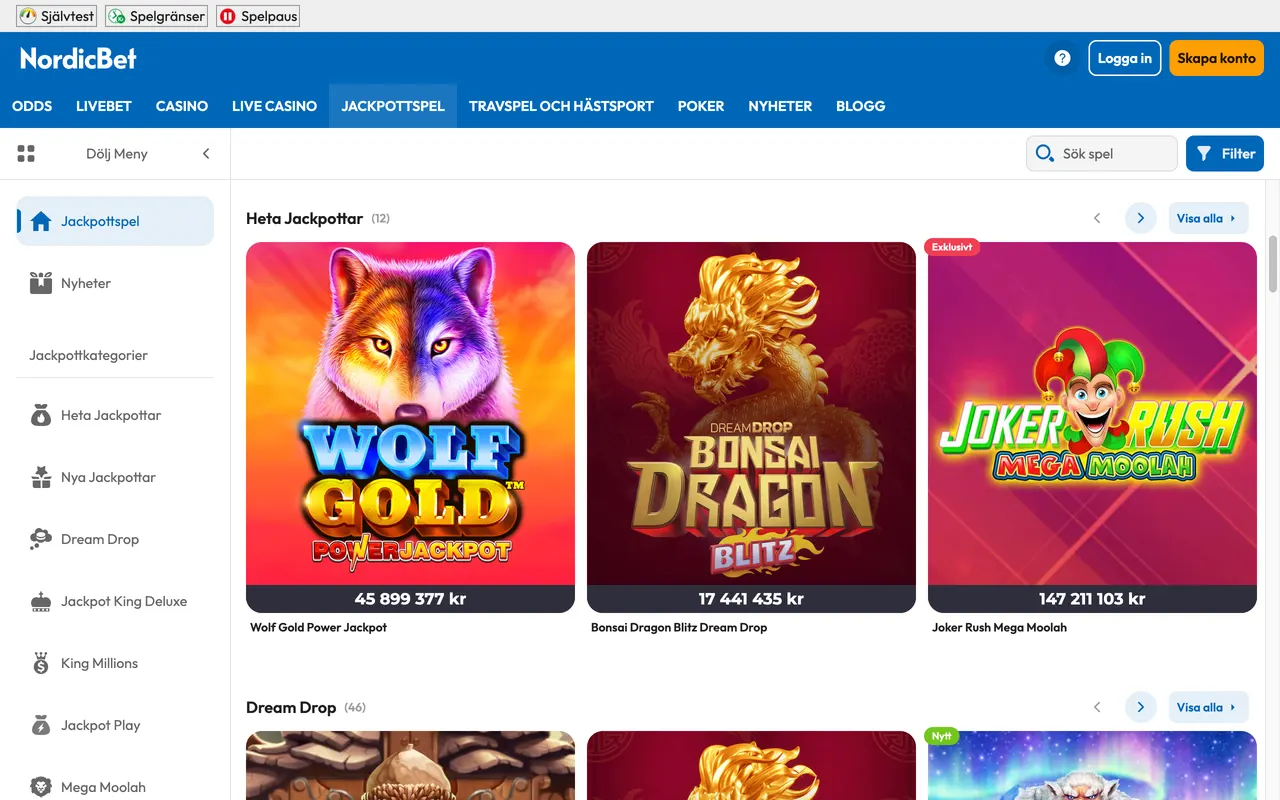Image resolution: width=1280 pixels, height=800 pixels.
Task: Click the Spelpaus button
Action: click(x=258, y=16)
